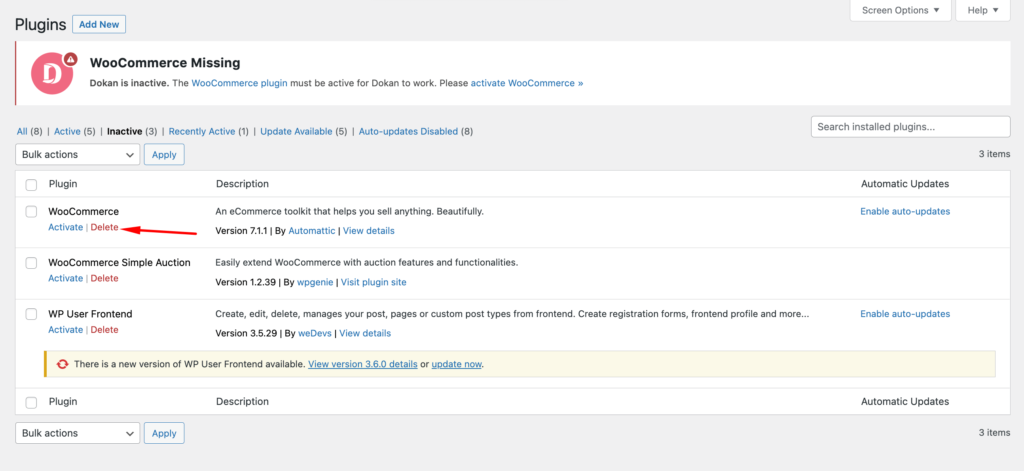Filter by Auto-updates Disabled
Viewport: 1024px width, 471px height.
[409, 131]
